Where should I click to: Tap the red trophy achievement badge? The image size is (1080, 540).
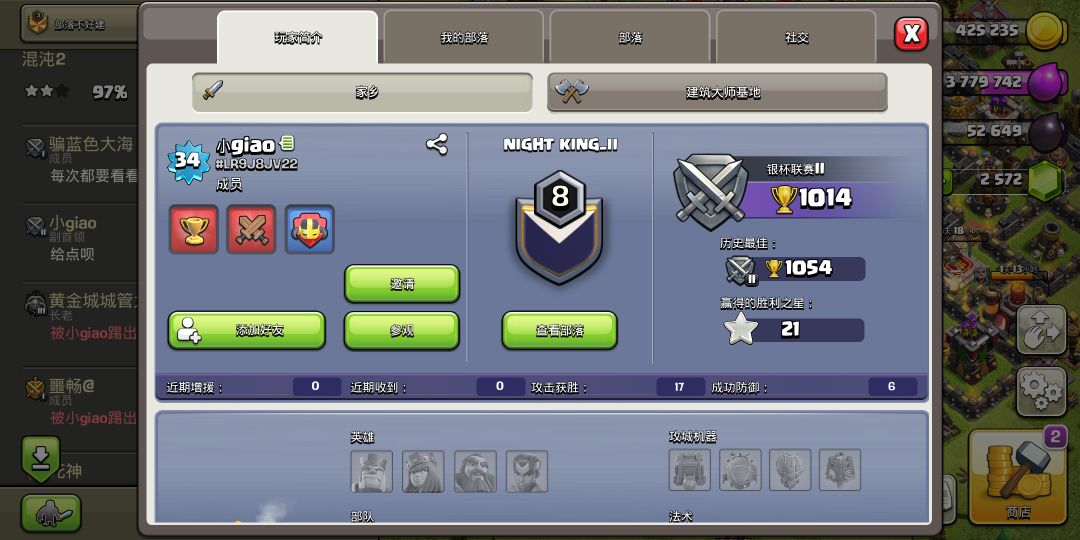click(194, 229)
